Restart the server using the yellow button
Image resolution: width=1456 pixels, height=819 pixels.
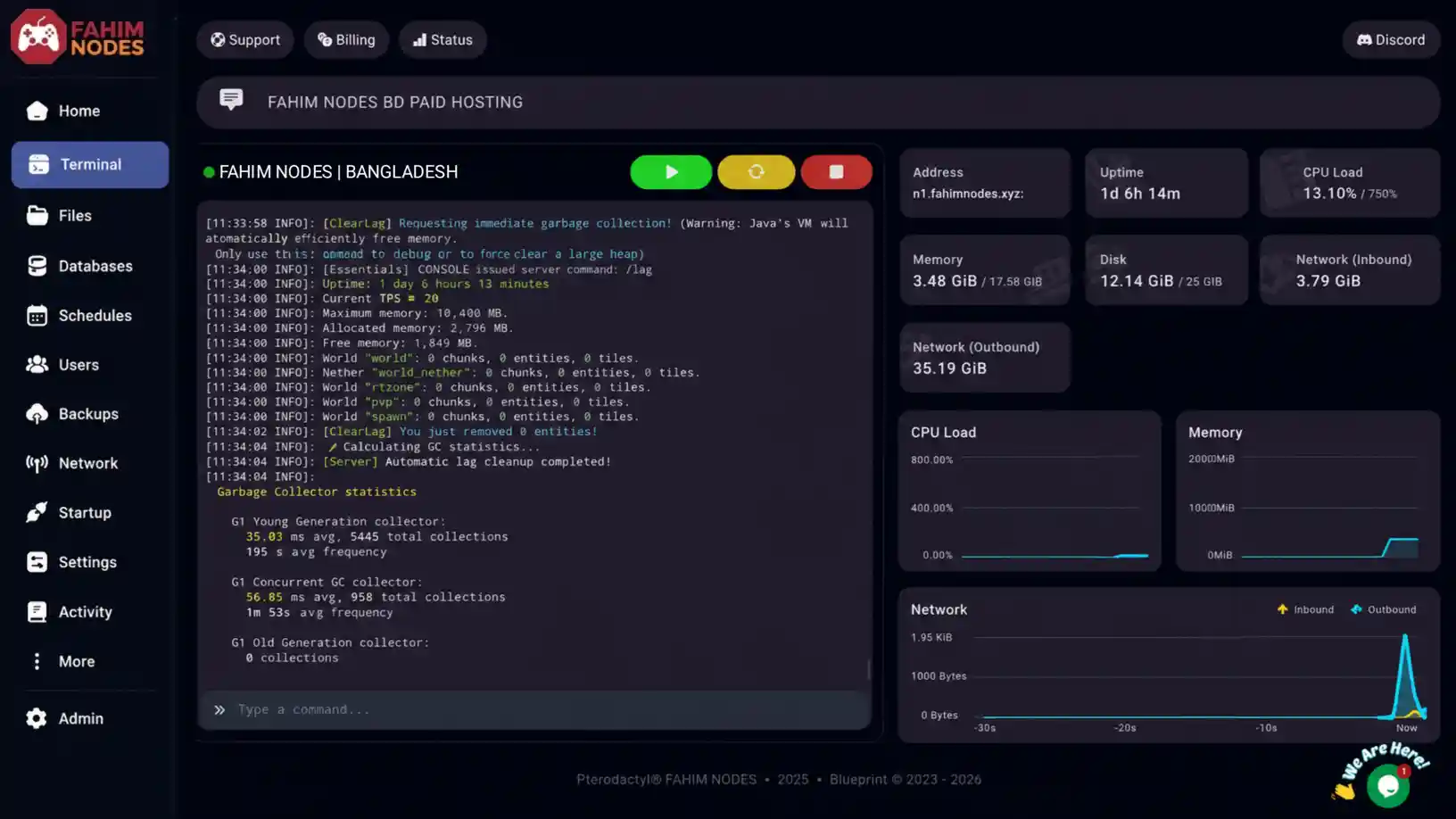pyautogui.click(x=756, y=172)
